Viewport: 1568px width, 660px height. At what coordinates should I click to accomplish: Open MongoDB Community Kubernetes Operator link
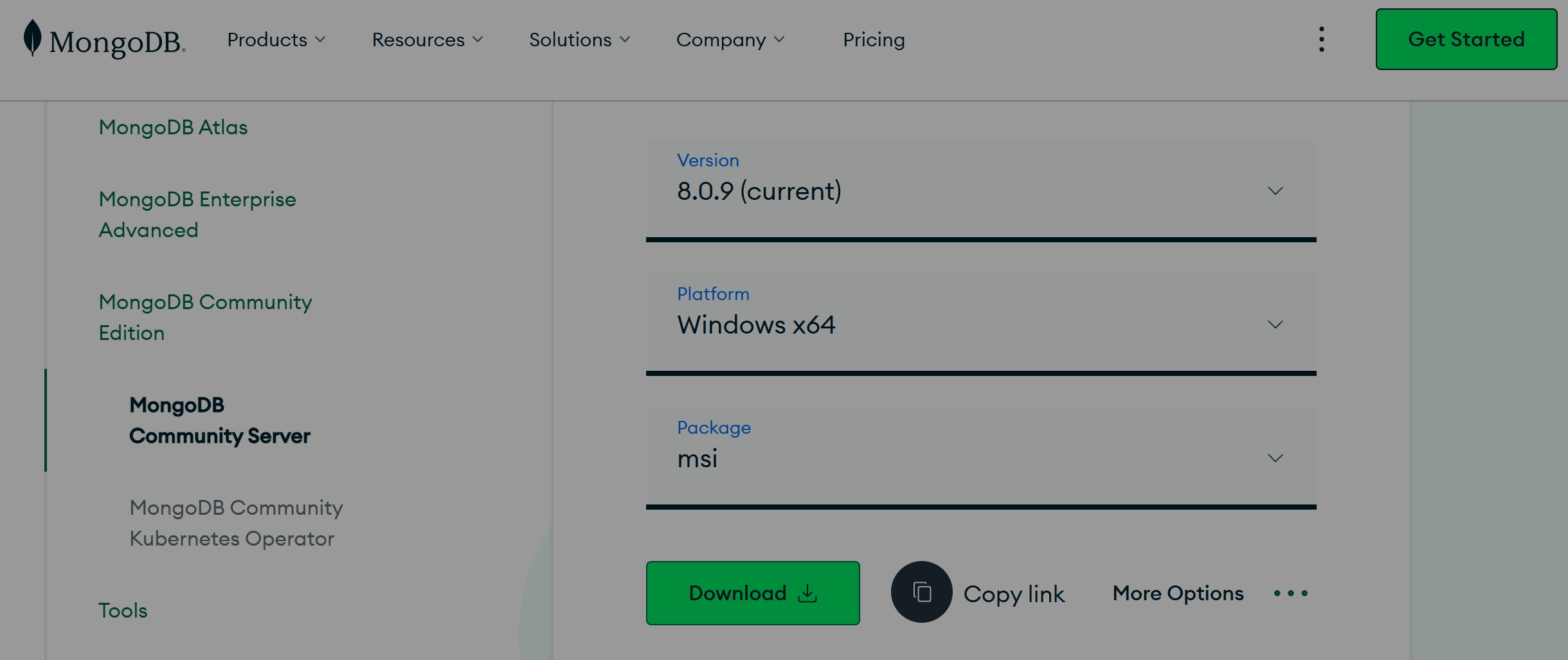tap(236, 523)
